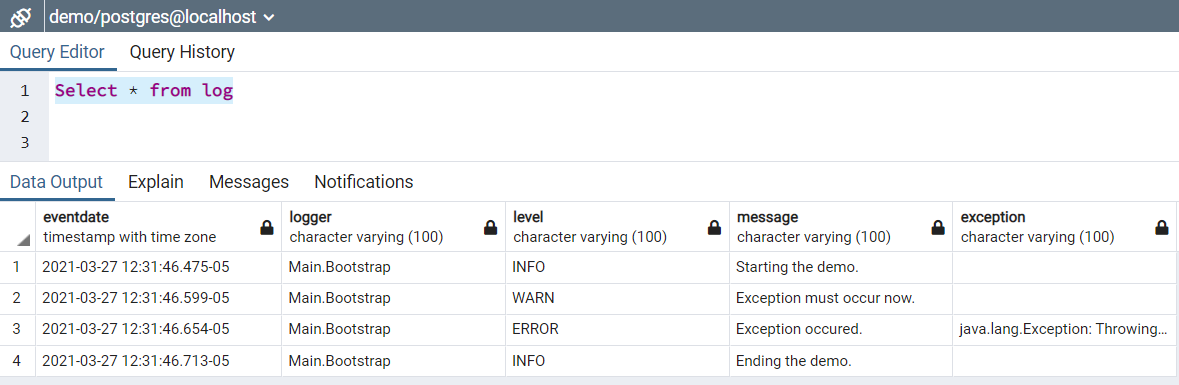Select the Query Editor tab
1179x385 pixels.
57,52
